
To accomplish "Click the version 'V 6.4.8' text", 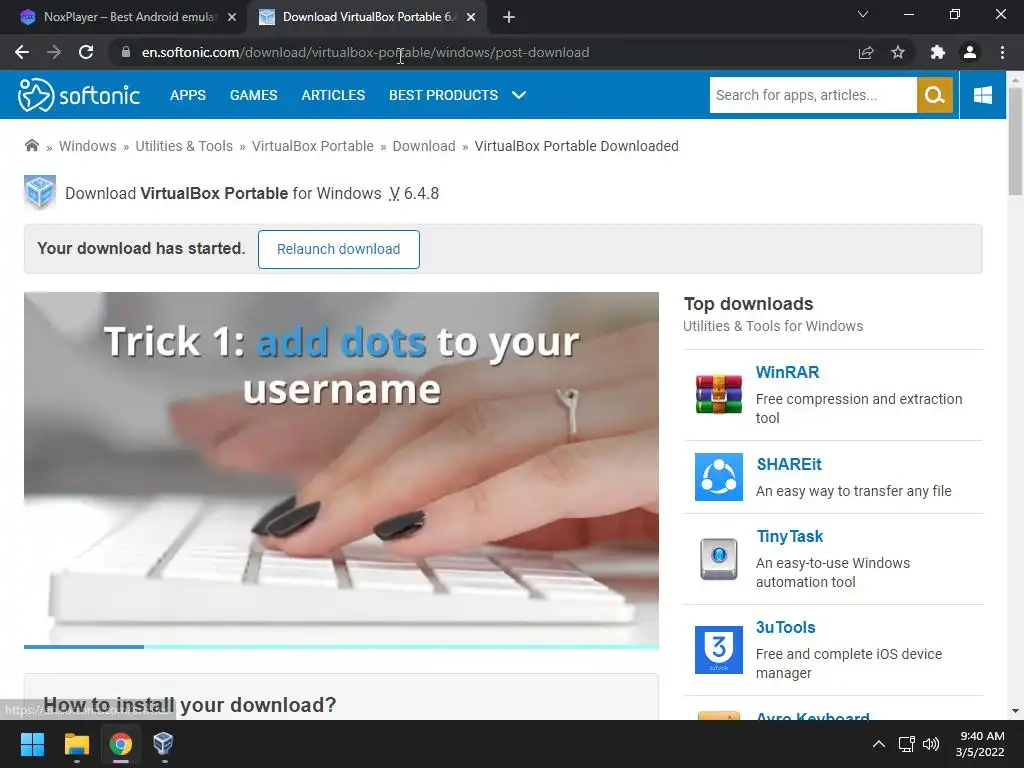I will pyautogui.click(x=414, y=193).
